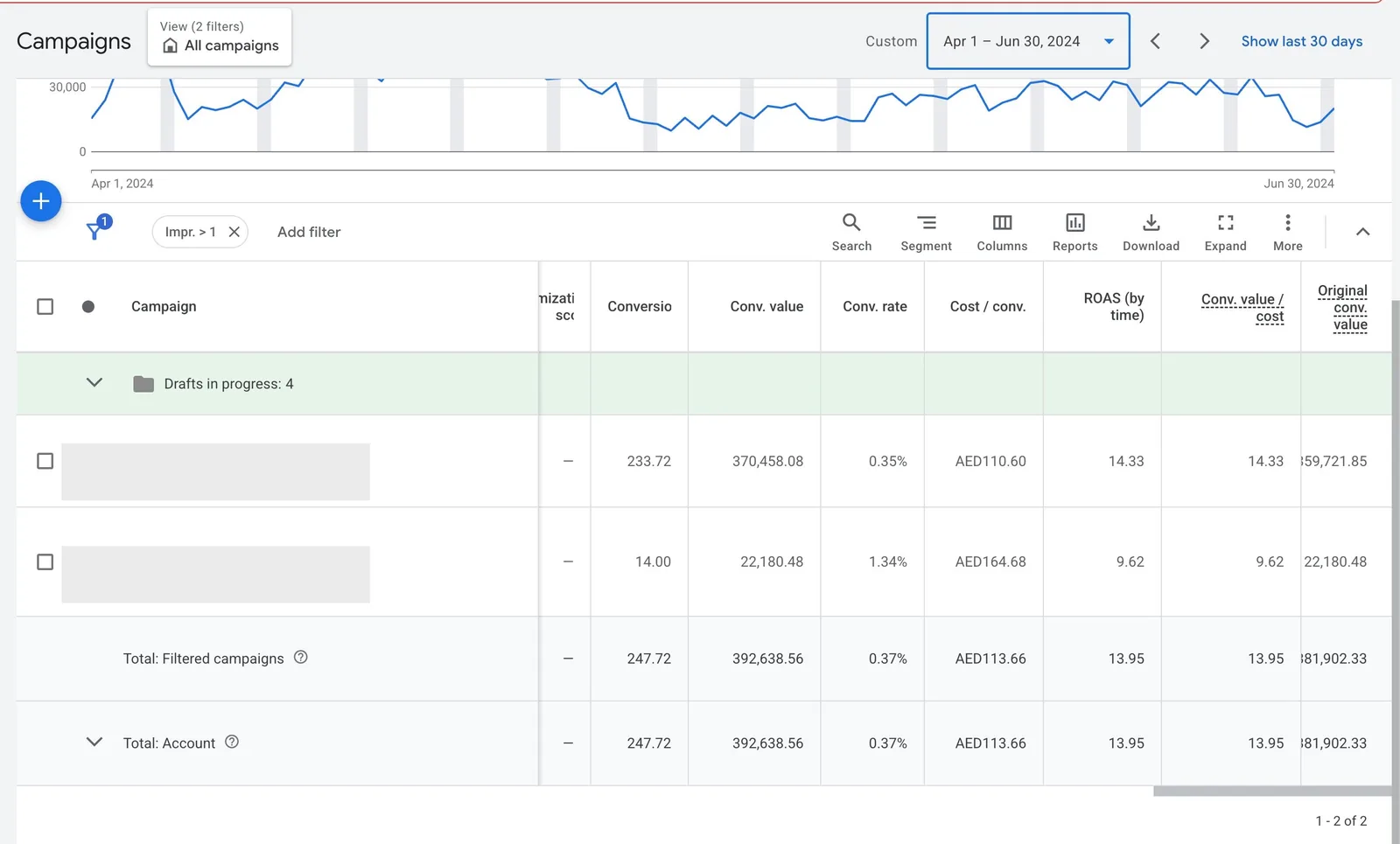Click the Custom date range label
The image size is (1400, 844).
coord(891,41)
